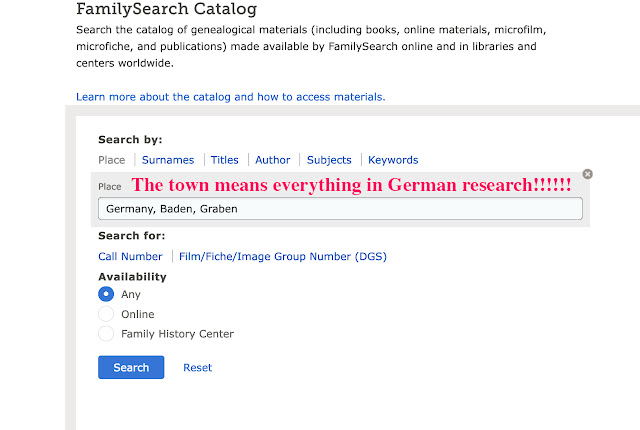Select the Any availability option
The height and width of the screenshot is (430, 640).
point(106,294)
